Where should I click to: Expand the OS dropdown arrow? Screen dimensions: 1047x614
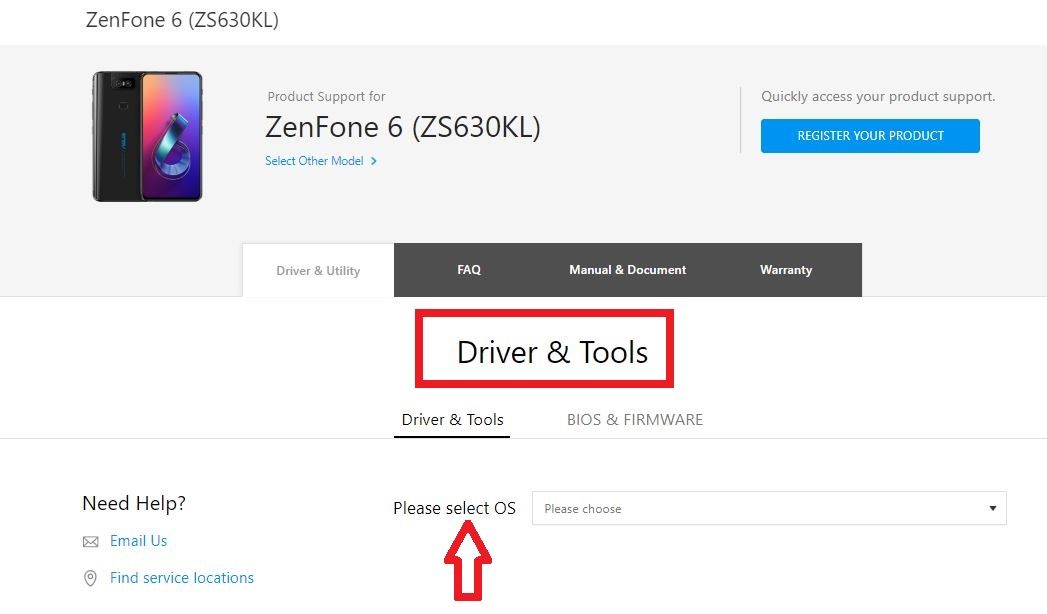992,508
